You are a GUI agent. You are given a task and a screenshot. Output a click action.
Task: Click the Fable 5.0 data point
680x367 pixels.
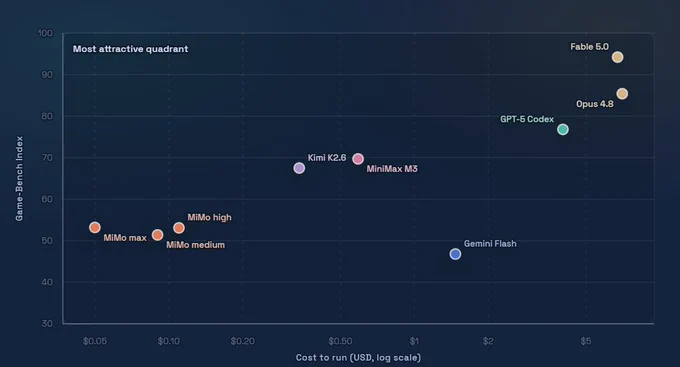617,57
